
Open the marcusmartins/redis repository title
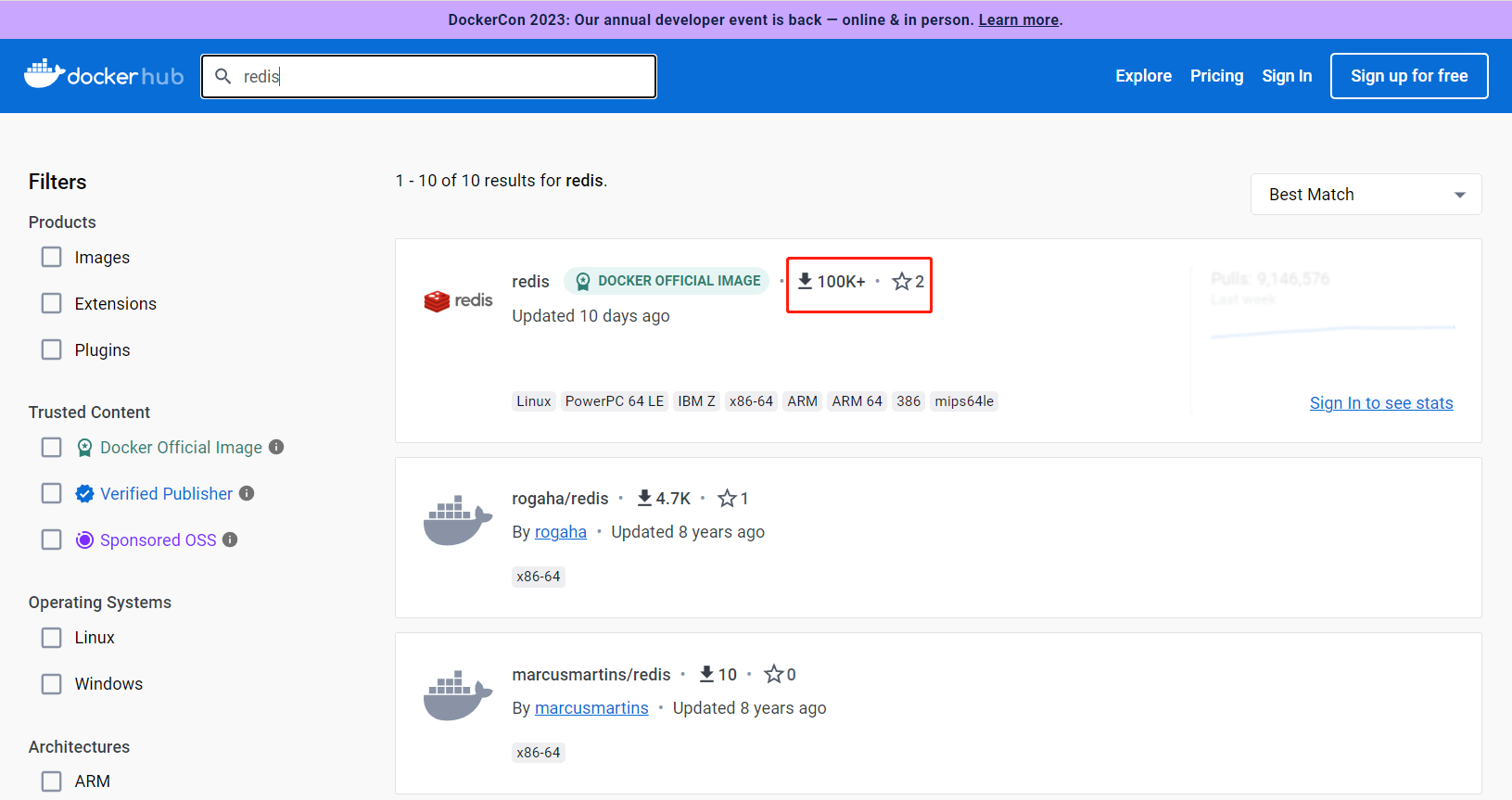point(591,675)
